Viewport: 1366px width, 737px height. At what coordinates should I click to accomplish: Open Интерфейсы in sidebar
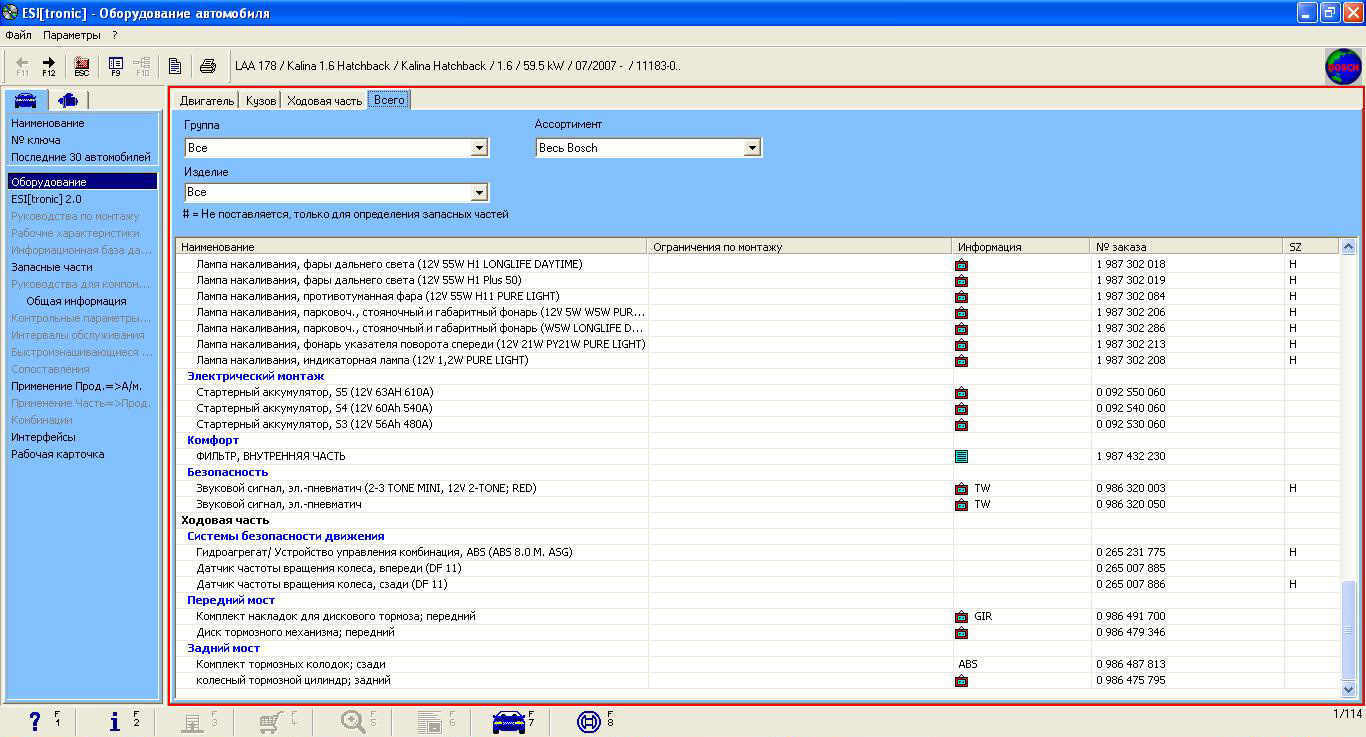43,437
